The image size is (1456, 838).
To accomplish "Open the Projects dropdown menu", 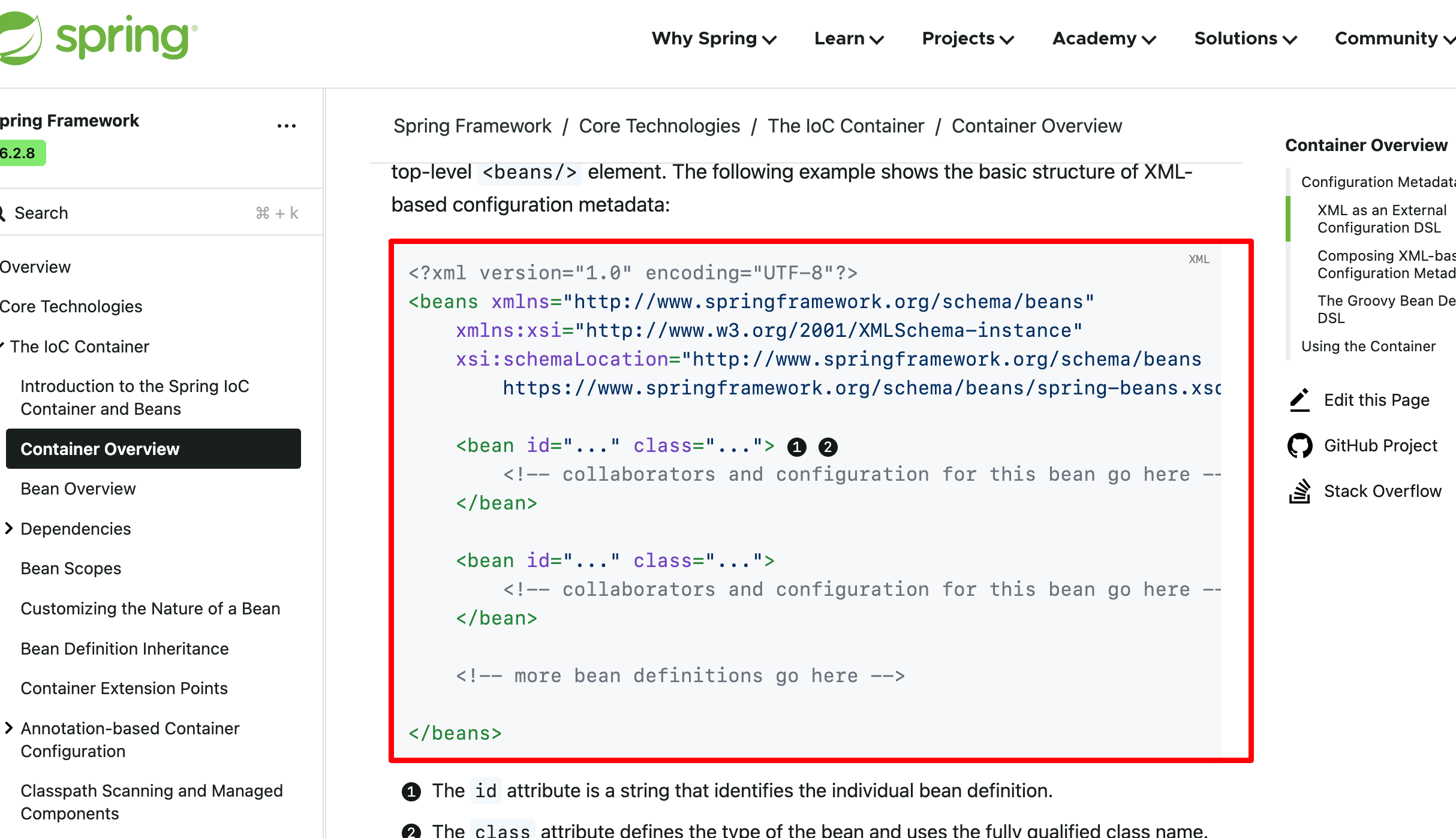I will pyautogui.click(x=968, y=38).
